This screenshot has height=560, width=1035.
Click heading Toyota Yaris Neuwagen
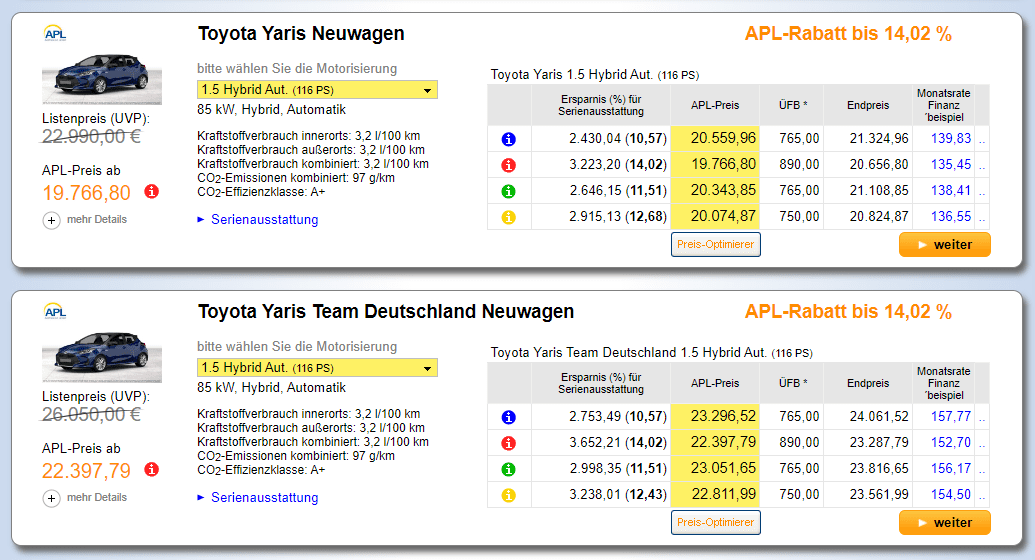tap(301, 34)
